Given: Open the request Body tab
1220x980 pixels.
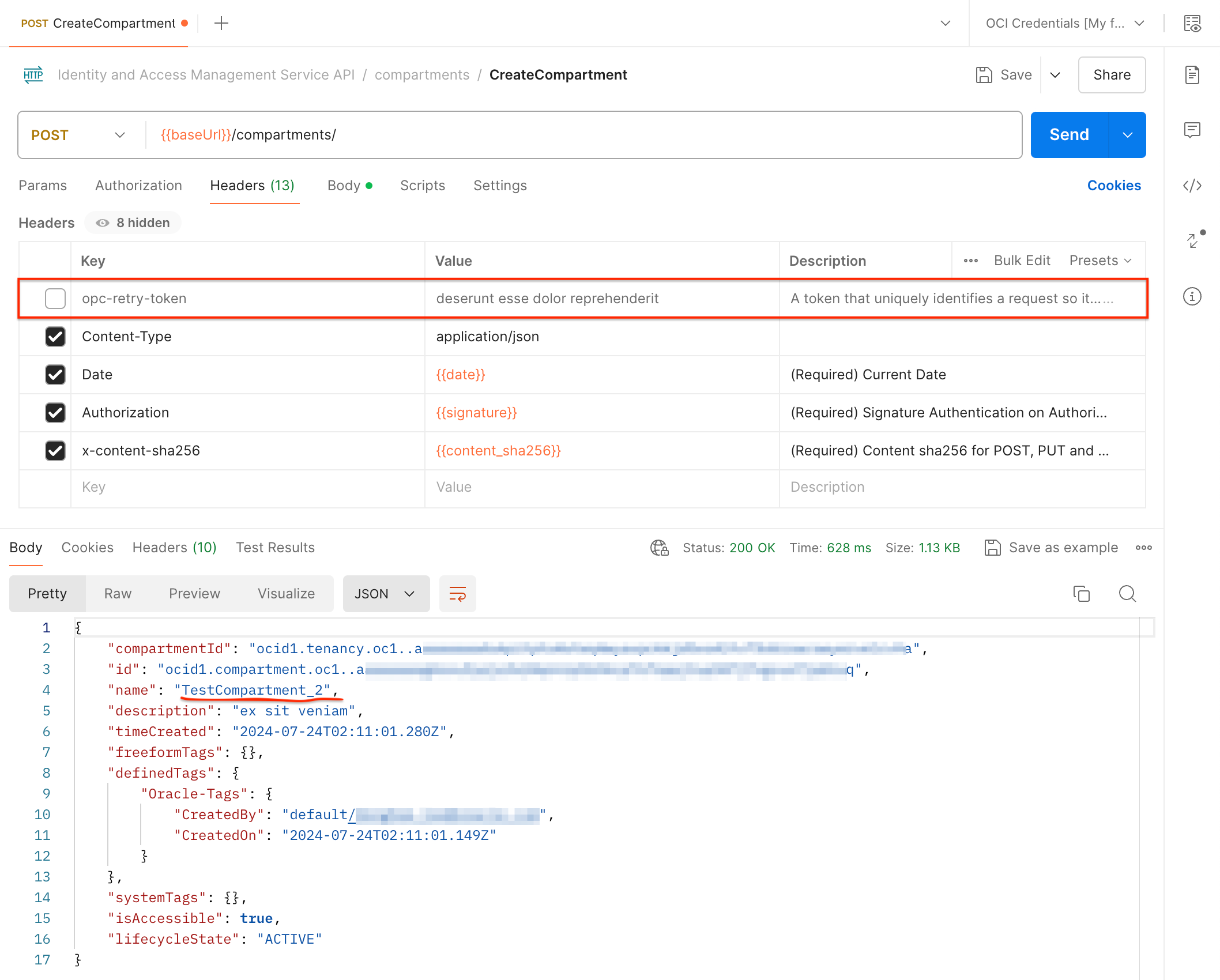Looking at the screenshot, I should coord(349,186).
